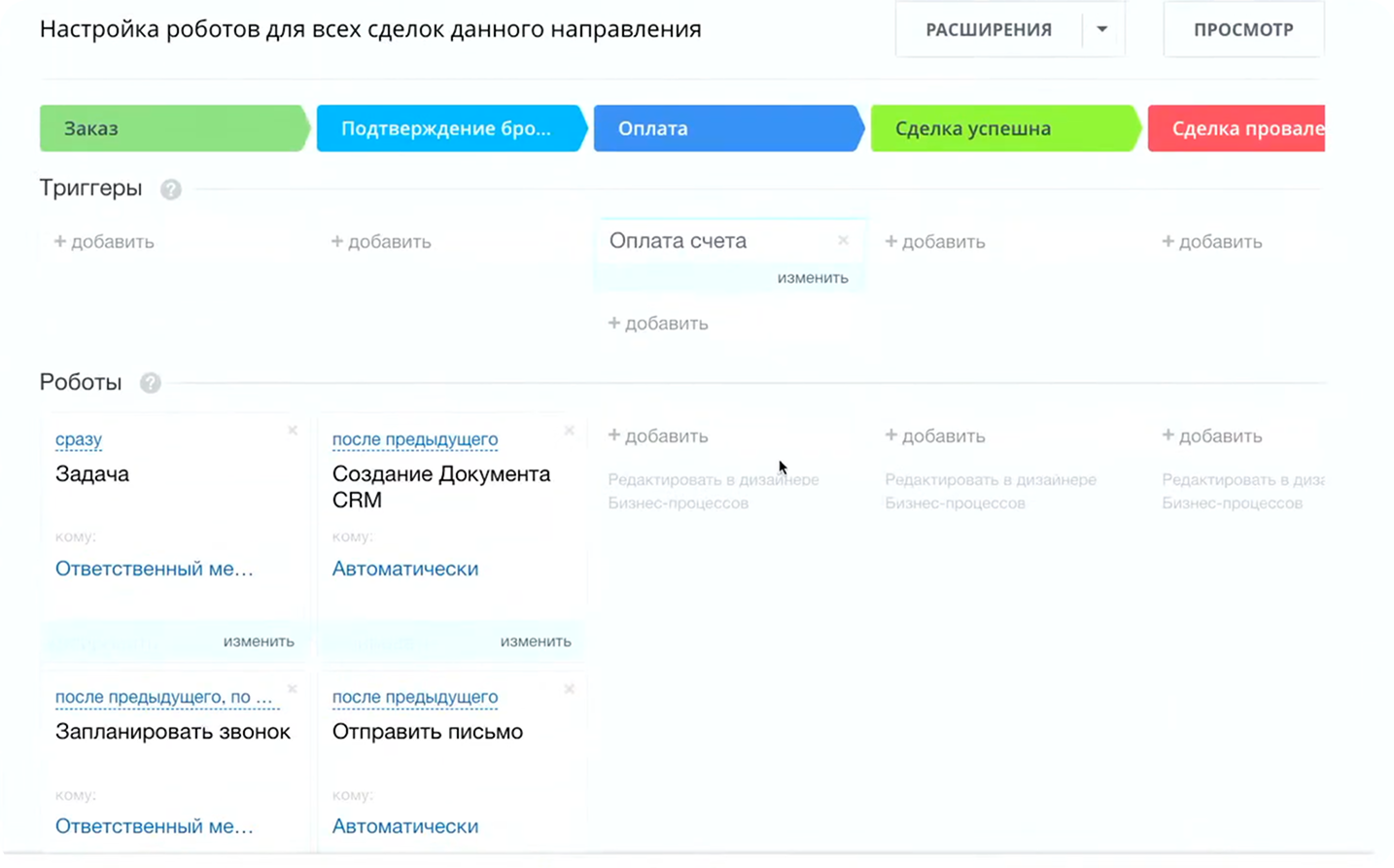Open the после предыдущего timing selector
This screenshot has height=868, width=1394.
(x=415, y=439)
